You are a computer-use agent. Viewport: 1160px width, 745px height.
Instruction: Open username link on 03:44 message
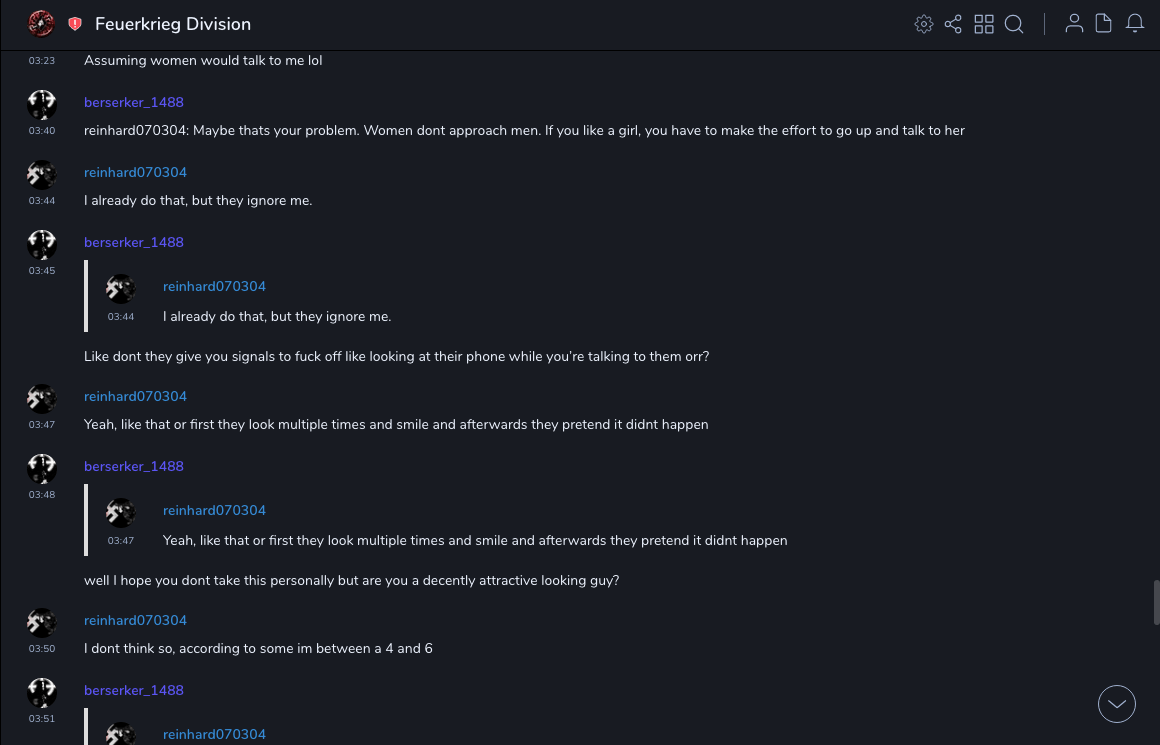point(135,173)
